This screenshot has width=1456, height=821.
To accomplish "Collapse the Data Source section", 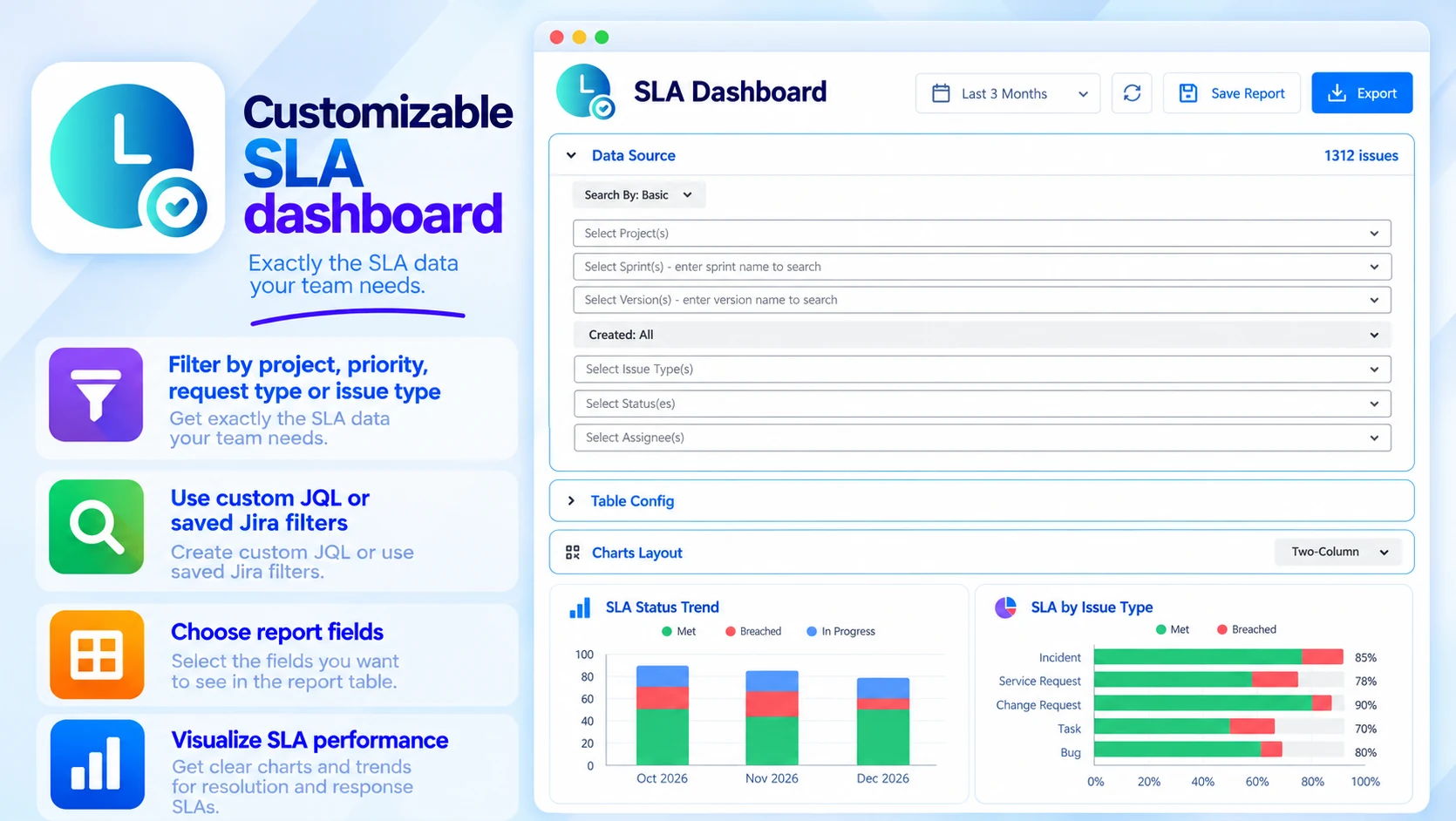I will tap(571, 155).
